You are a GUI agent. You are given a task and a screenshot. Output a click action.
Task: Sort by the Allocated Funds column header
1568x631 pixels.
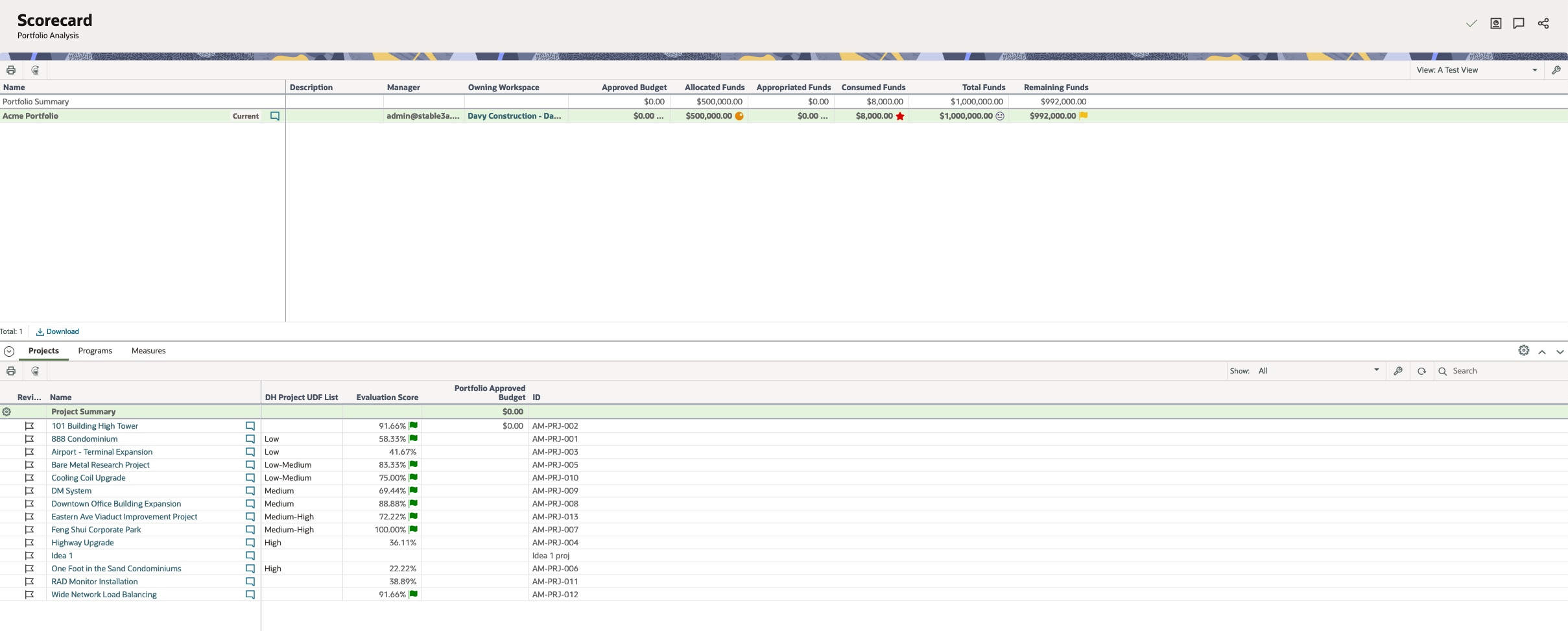pos(715,88)
